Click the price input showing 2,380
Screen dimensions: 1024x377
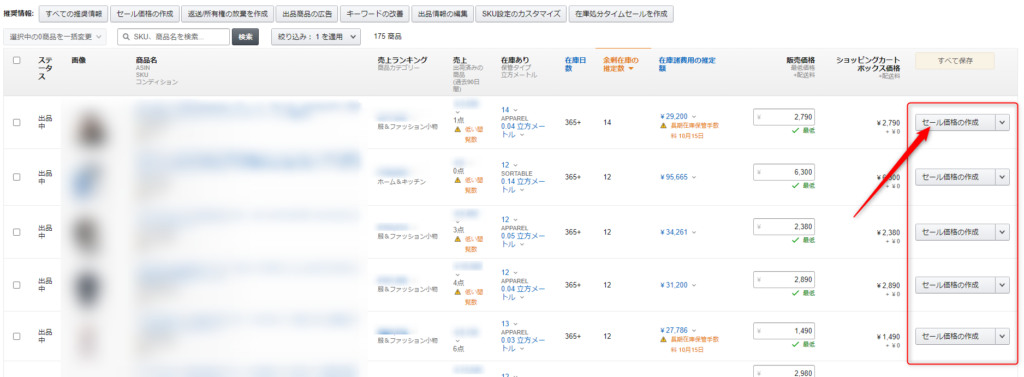tap(784, 226)
